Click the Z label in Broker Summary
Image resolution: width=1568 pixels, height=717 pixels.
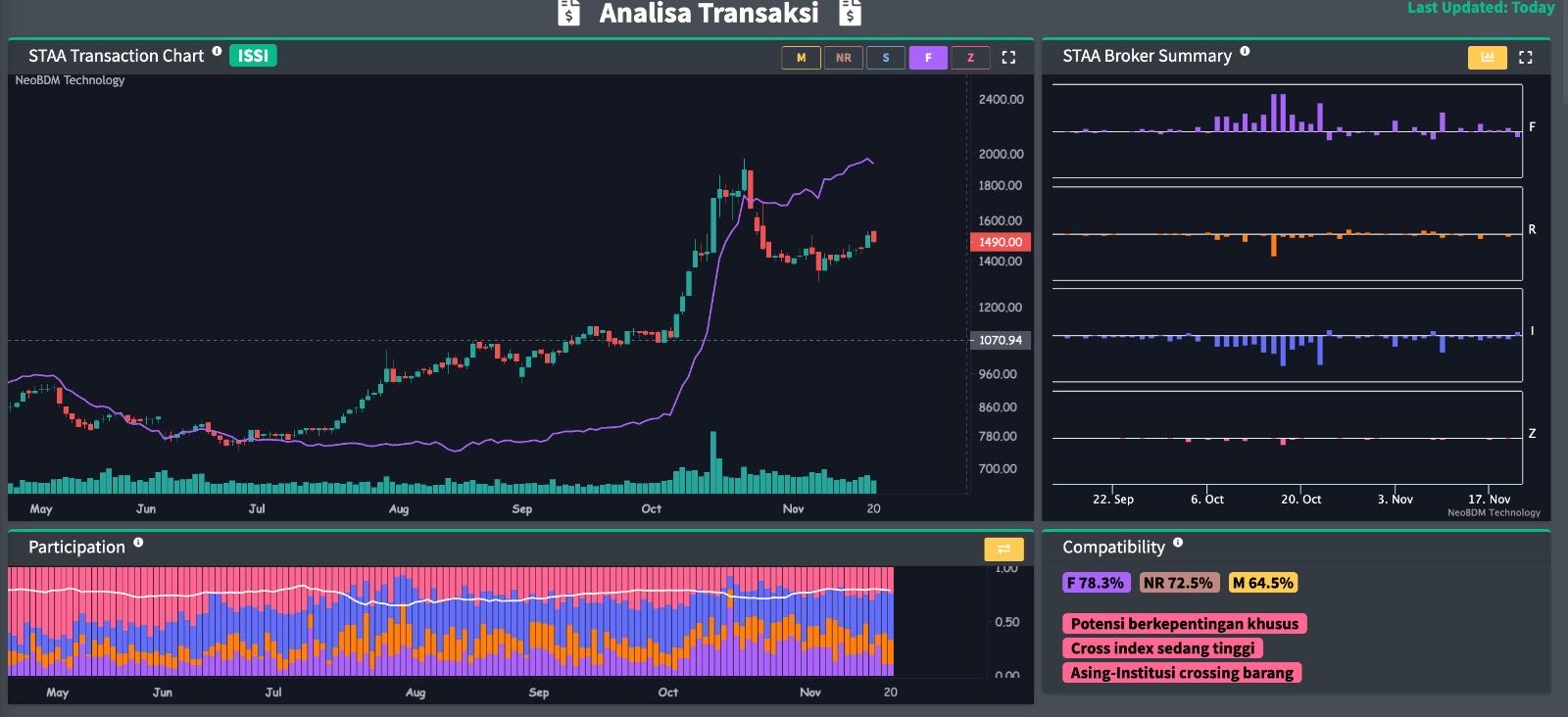(x=1532, y=433)
